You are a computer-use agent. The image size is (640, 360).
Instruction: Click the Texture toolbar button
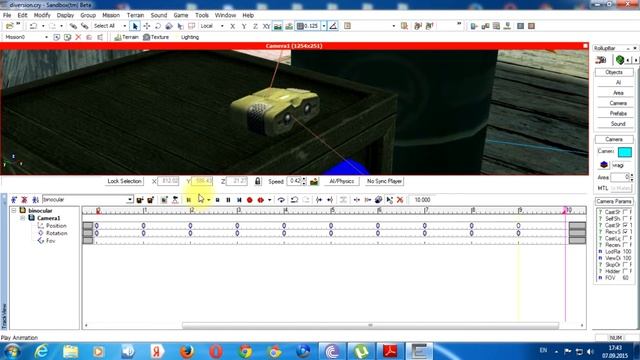click(156, 37)
